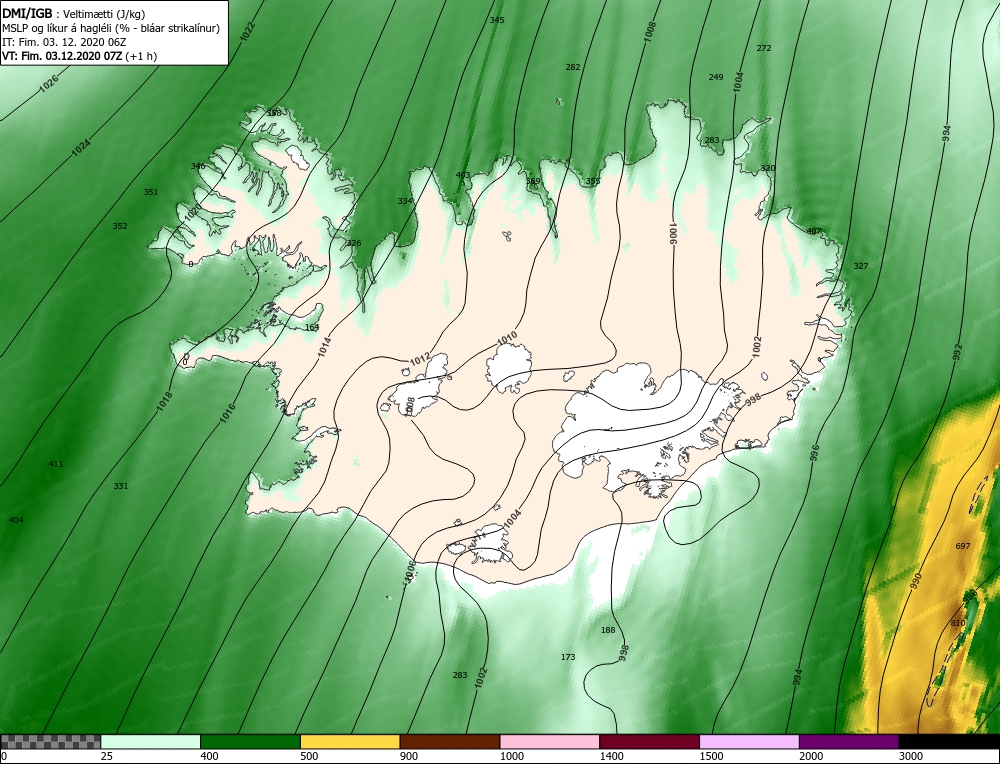Click the 1016 isobar label
This screenshot has height=764, width=1000.
[x=228, y=413]
